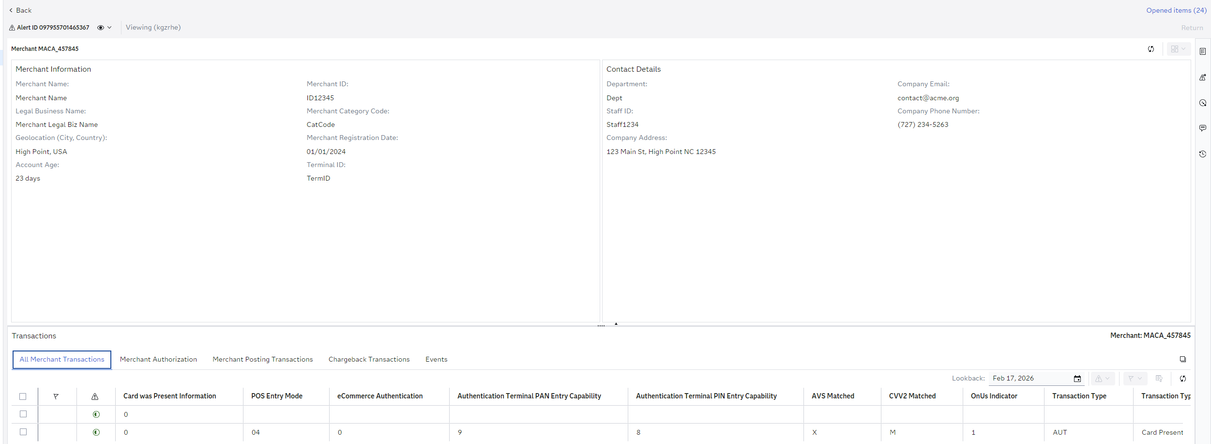This screenshot has height=444, width=1211.
Task: Open the comments sidebar icon
Action: [1202, 128]
